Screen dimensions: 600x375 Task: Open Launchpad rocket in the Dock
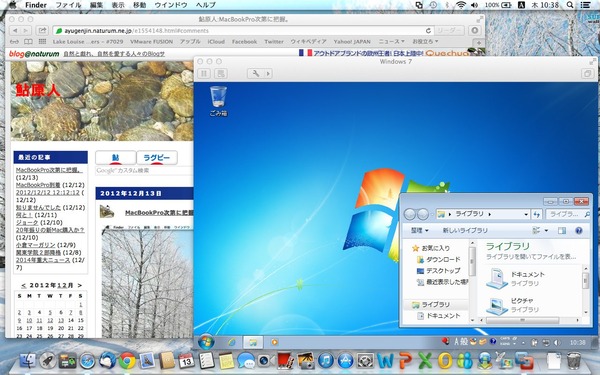click(47, 360)
